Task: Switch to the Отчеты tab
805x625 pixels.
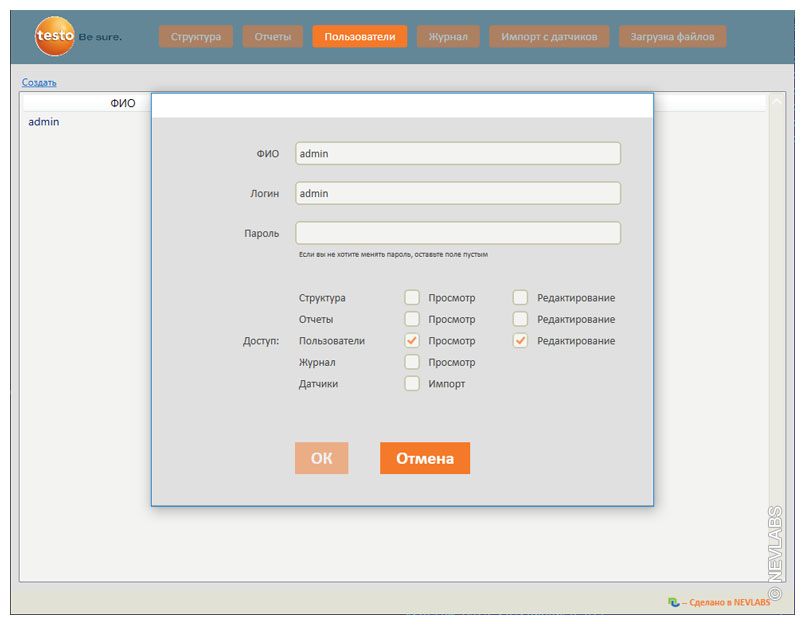Action: pos(272,37)
